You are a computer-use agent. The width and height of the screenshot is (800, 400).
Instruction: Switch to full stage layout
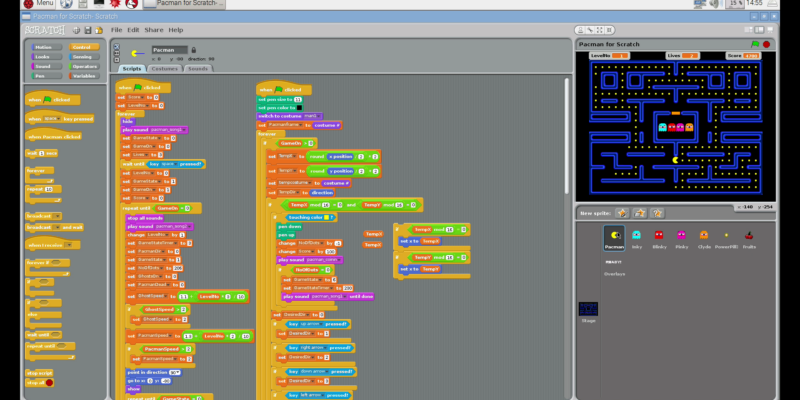[x=759, y=30]
